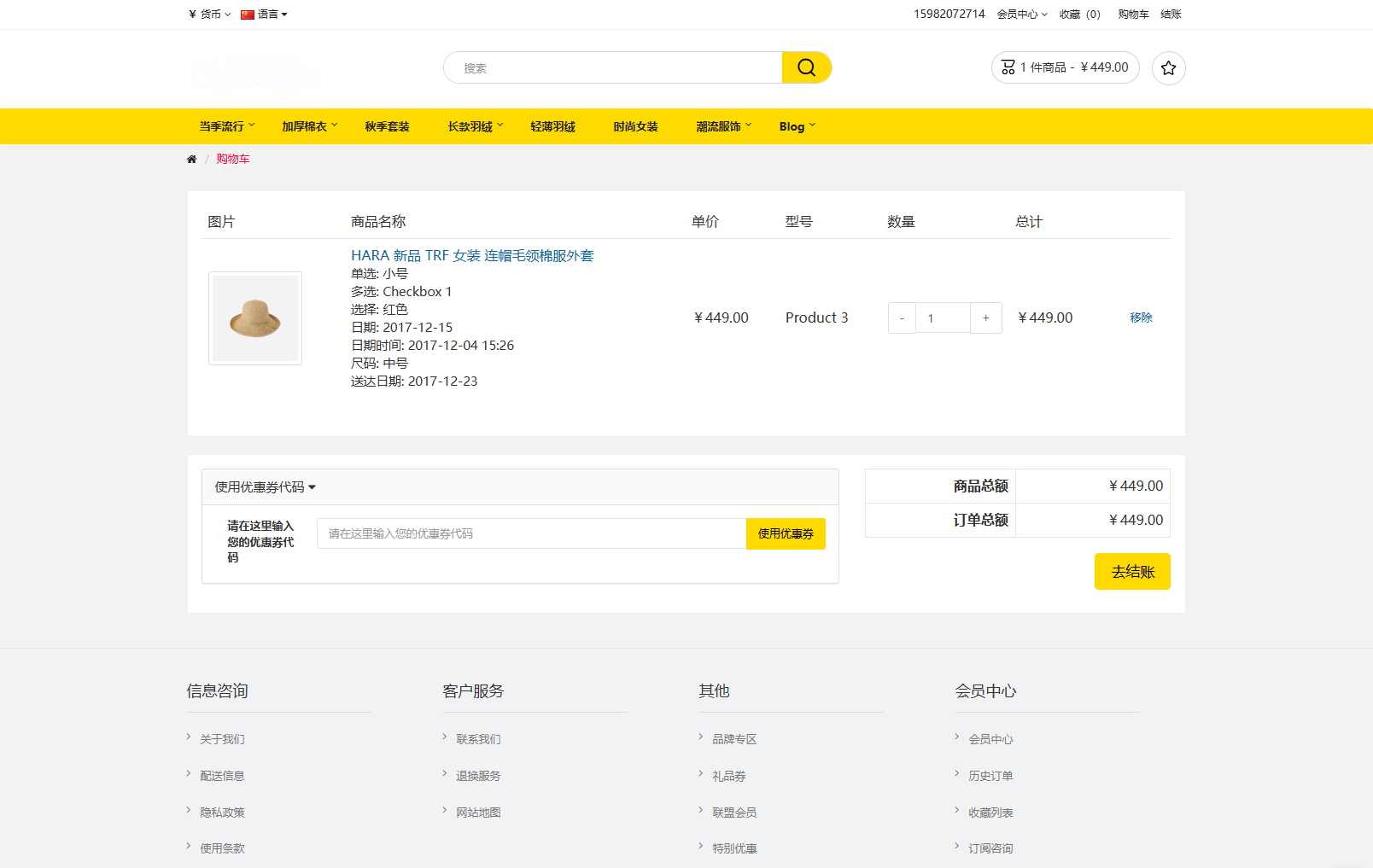This screenshot has height=868, width=1373.
Task: Open the wishlist star icon
Action: point(1169,68)
